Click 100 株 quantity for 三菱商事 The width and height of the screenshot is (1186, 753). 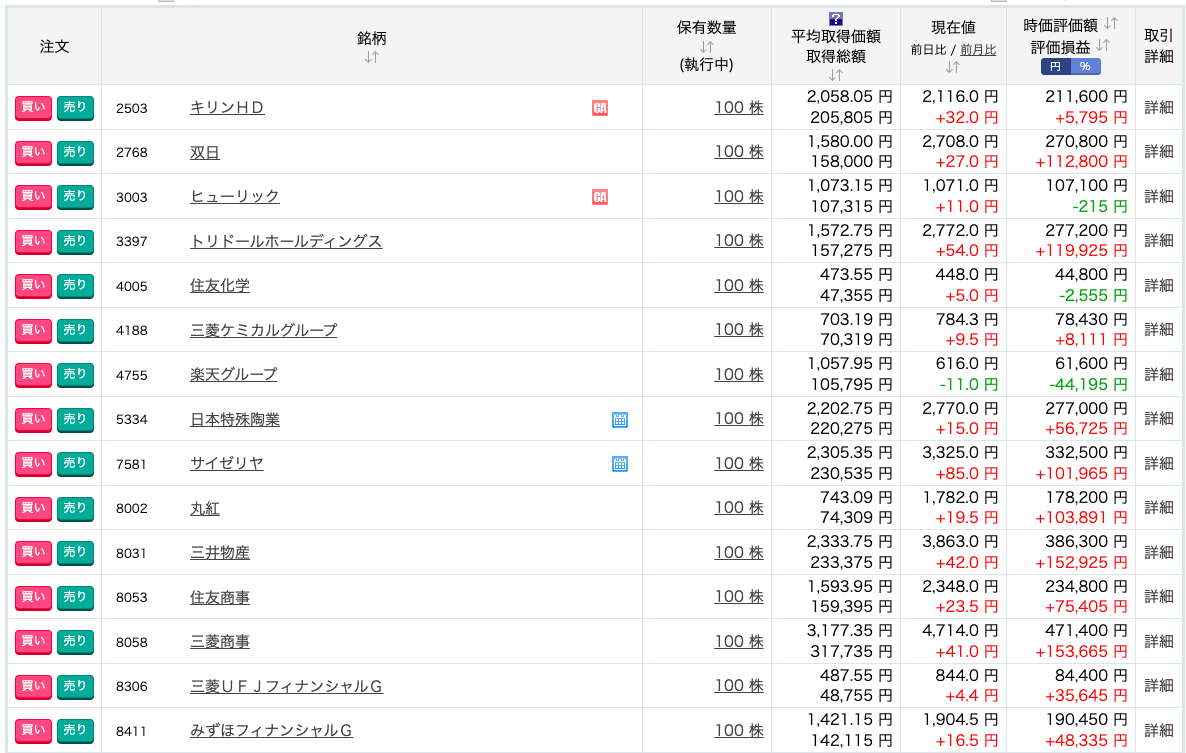[x=739, y=641]
